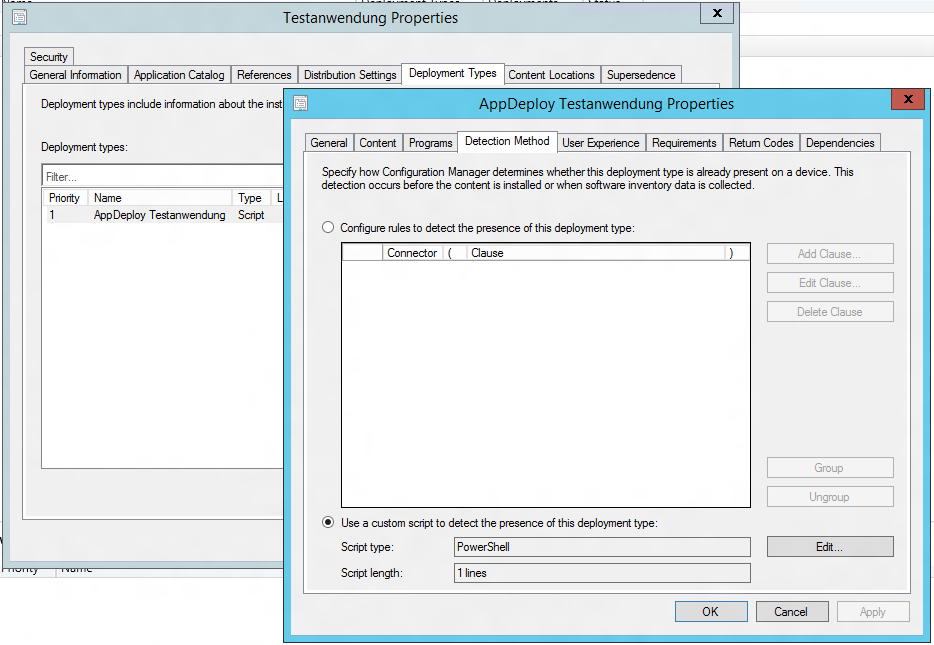The image size is (934, 645).
Task: Switch to the Content tab
Action: point(378,143)
